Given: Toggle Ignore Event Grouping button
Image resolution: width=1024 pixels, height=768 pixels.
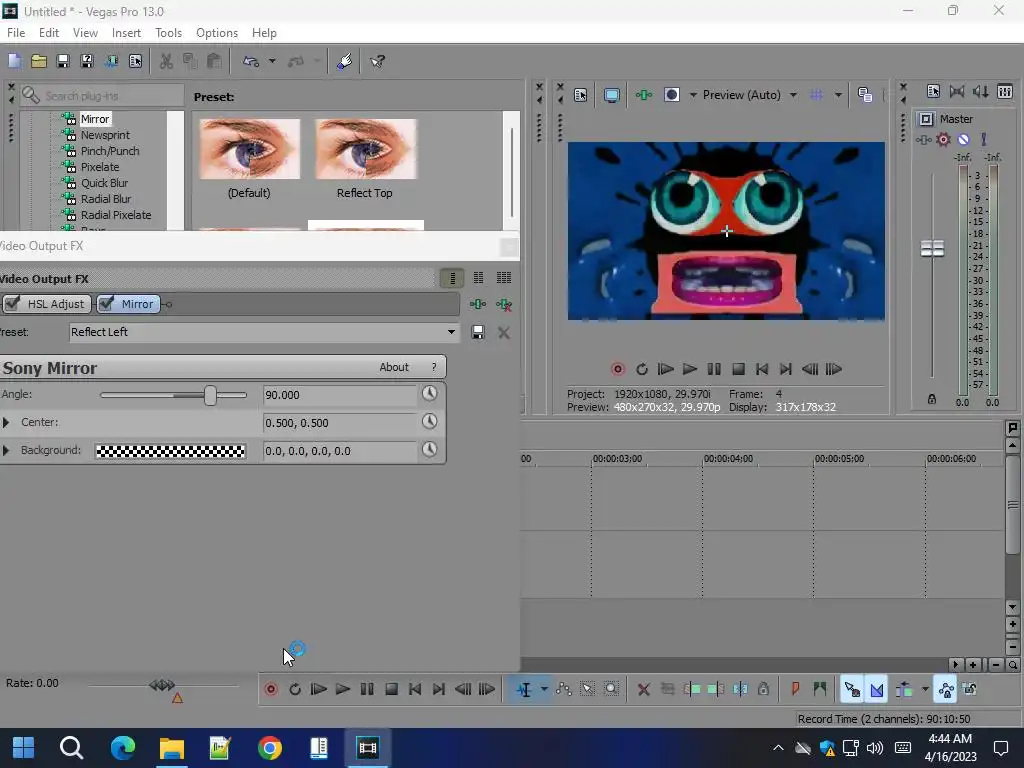Looking at the screenshot, I should click(x=970, y=689).
